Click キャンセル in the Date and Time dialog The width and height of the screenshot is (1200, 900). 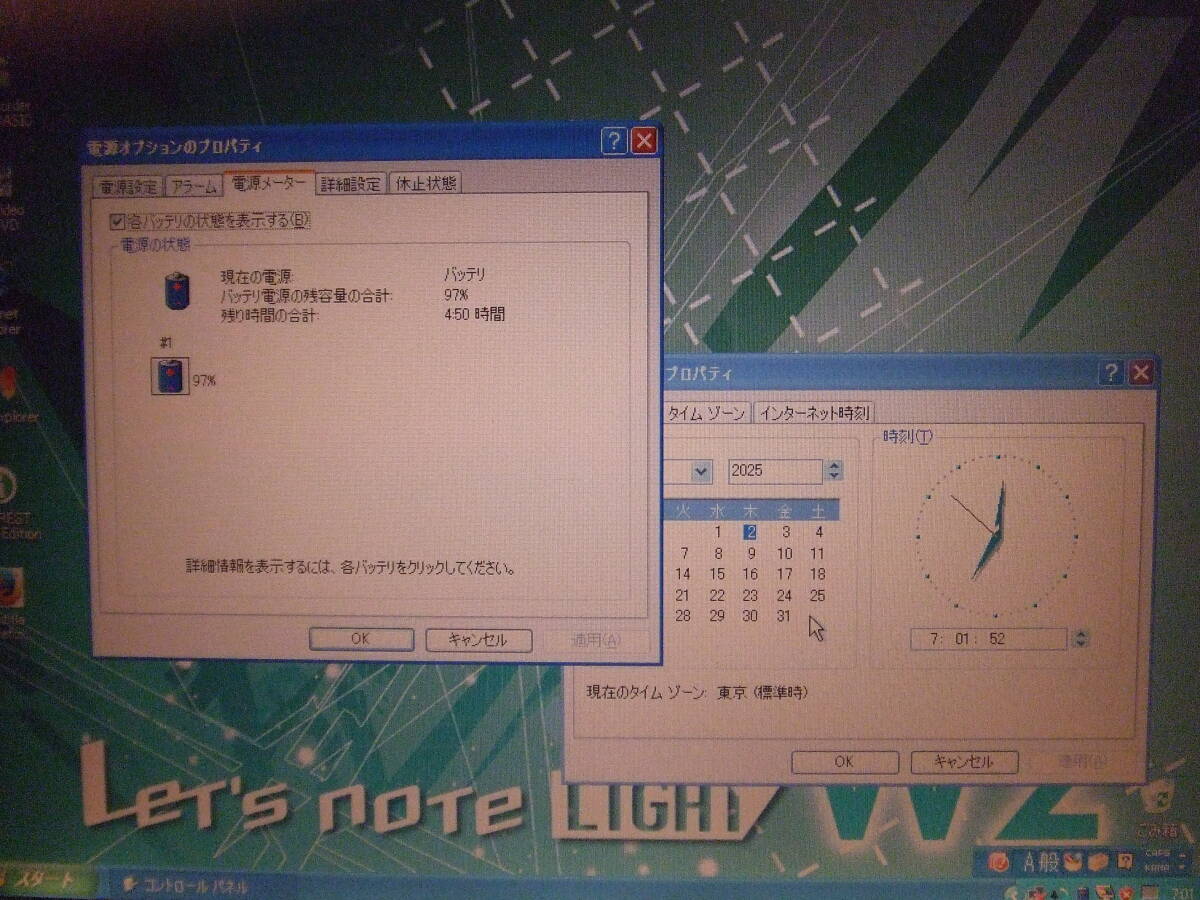[964, 762]
